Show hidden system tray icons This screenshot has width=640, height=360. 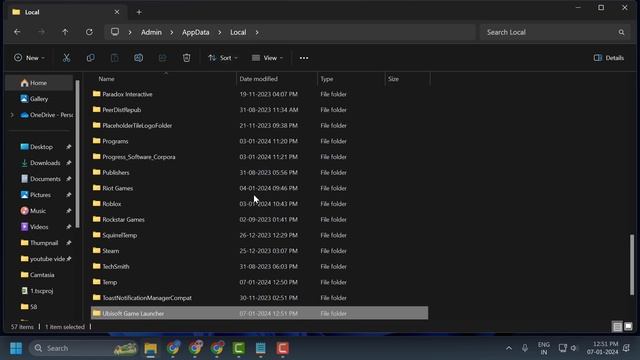coord(509,348)
